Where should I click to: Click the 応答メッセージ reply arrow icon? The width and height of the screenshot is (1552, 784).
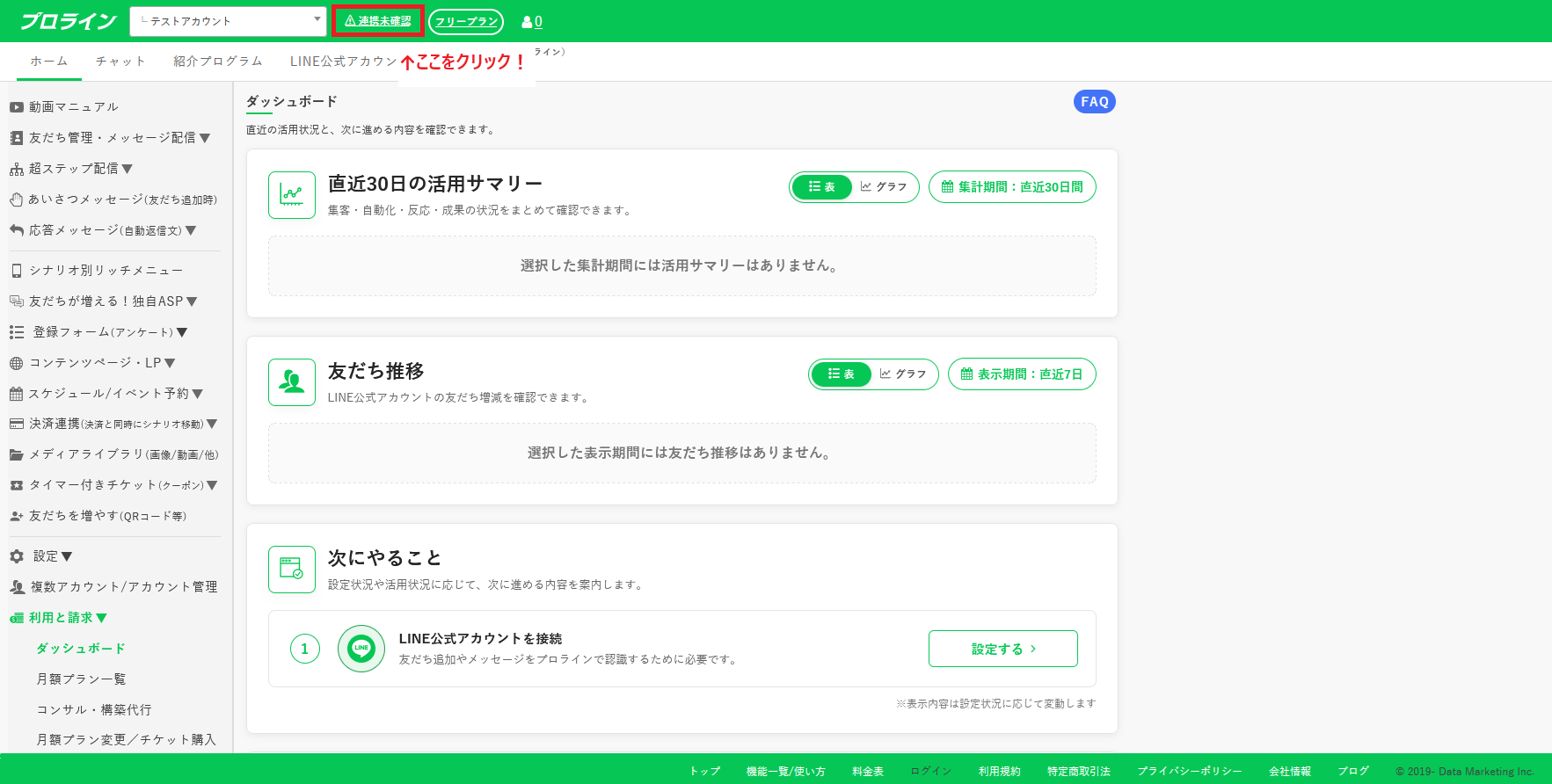tap(16, 230)
